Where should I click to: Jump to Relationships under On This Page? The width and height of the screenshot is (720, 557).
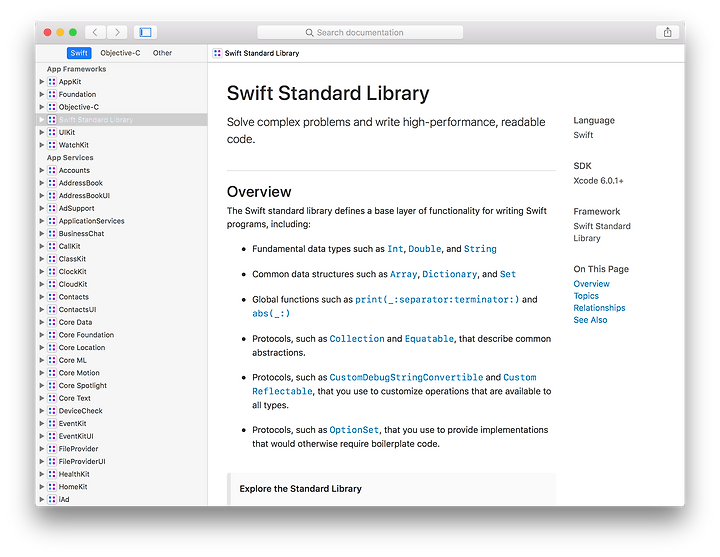[x=599, y=308]
